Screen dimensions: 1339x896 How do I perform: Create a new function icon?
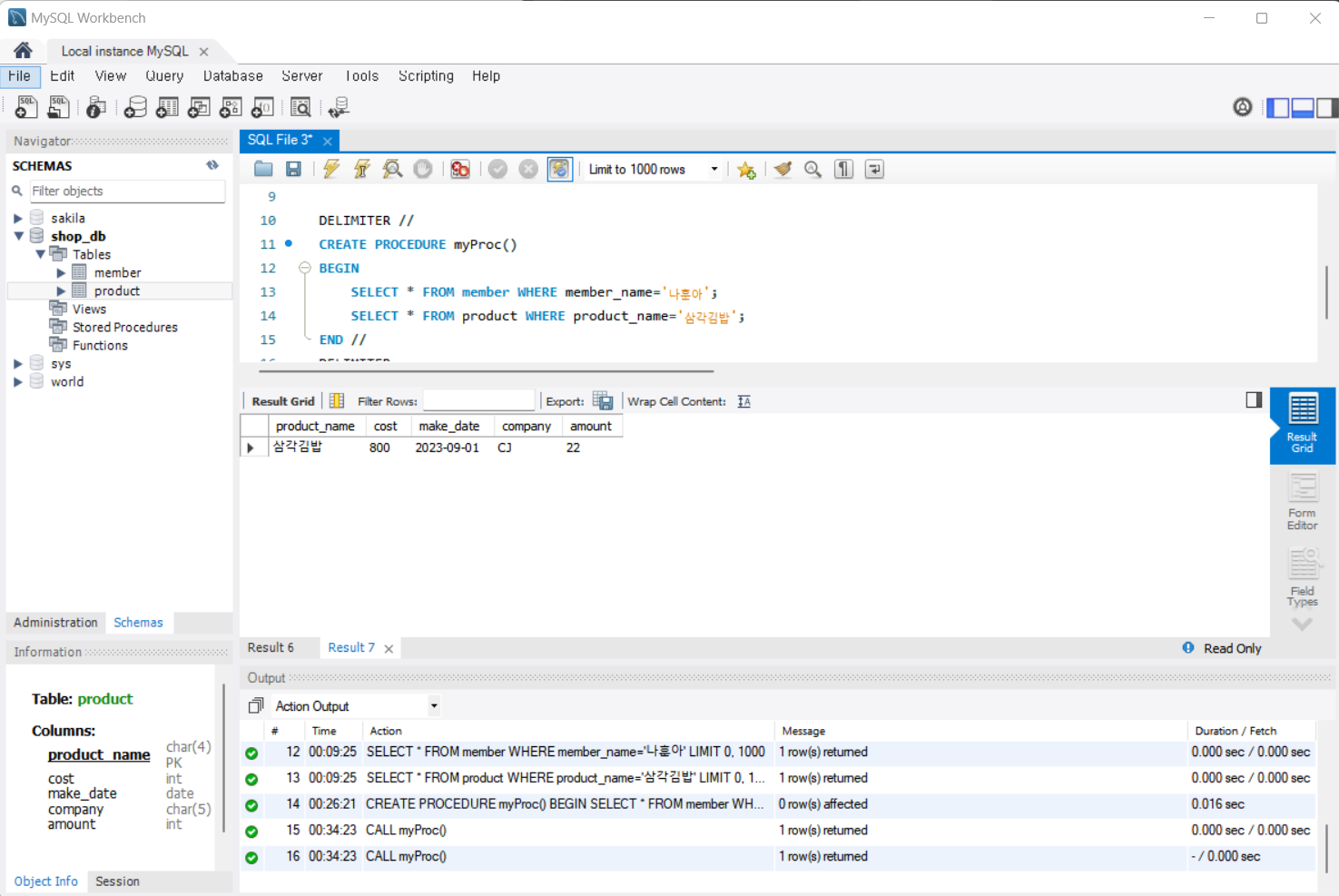[262, 107]
